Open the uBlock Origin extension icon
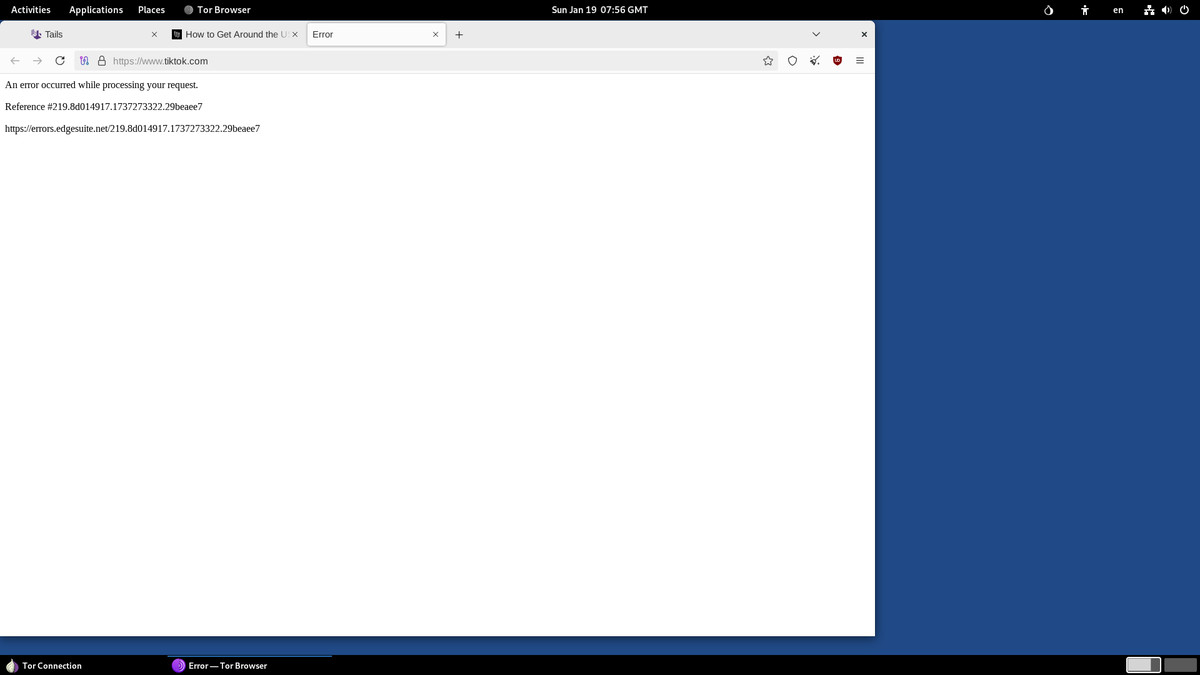The image size is (1200, 675). (x=837, y=61)
